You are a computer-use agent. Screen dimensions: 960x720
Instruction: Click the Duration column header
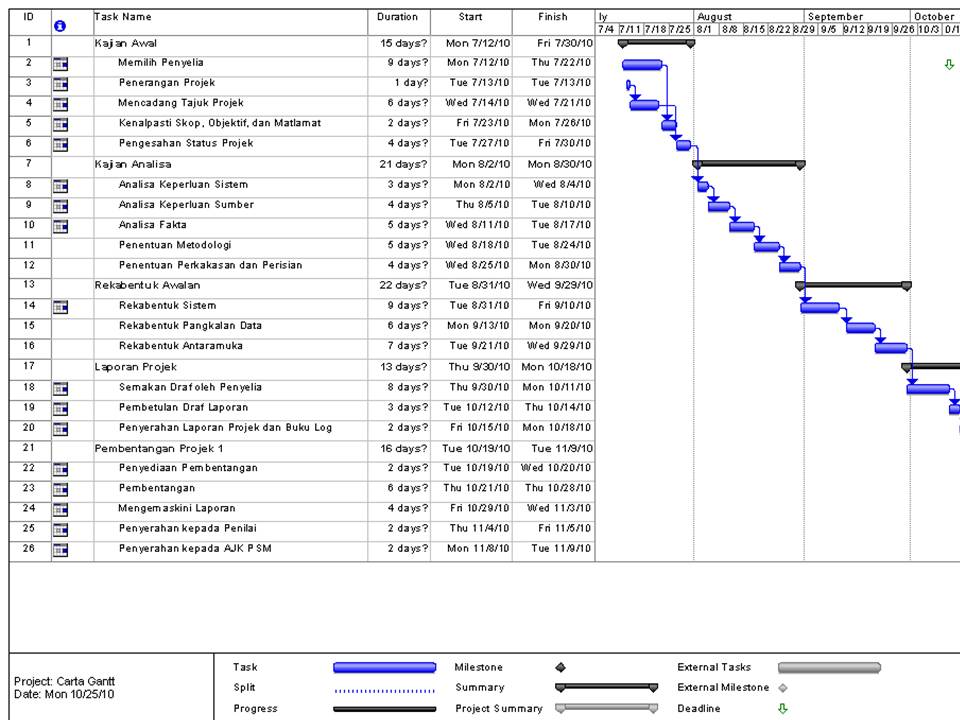(396, 16)
